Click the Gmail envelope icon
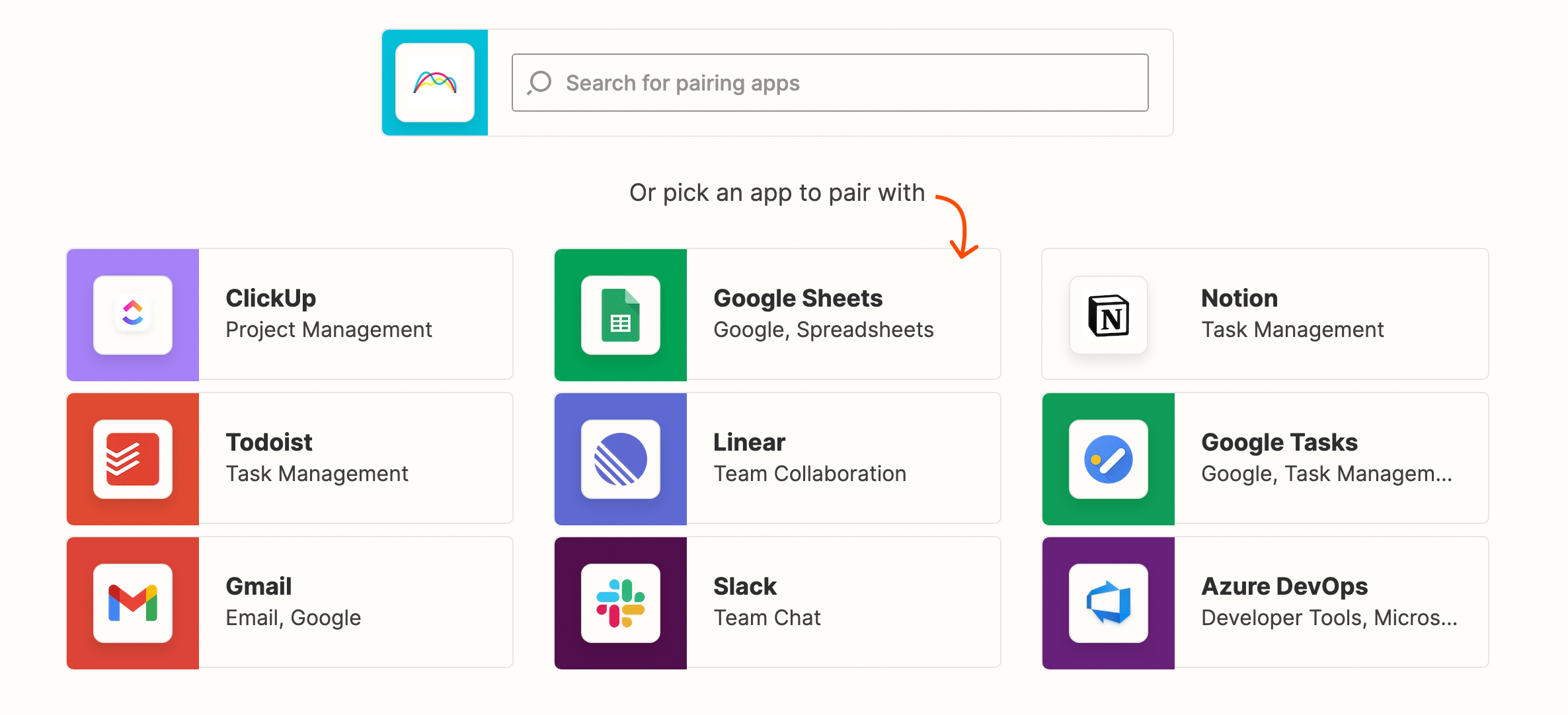 [x=133, y=603]
